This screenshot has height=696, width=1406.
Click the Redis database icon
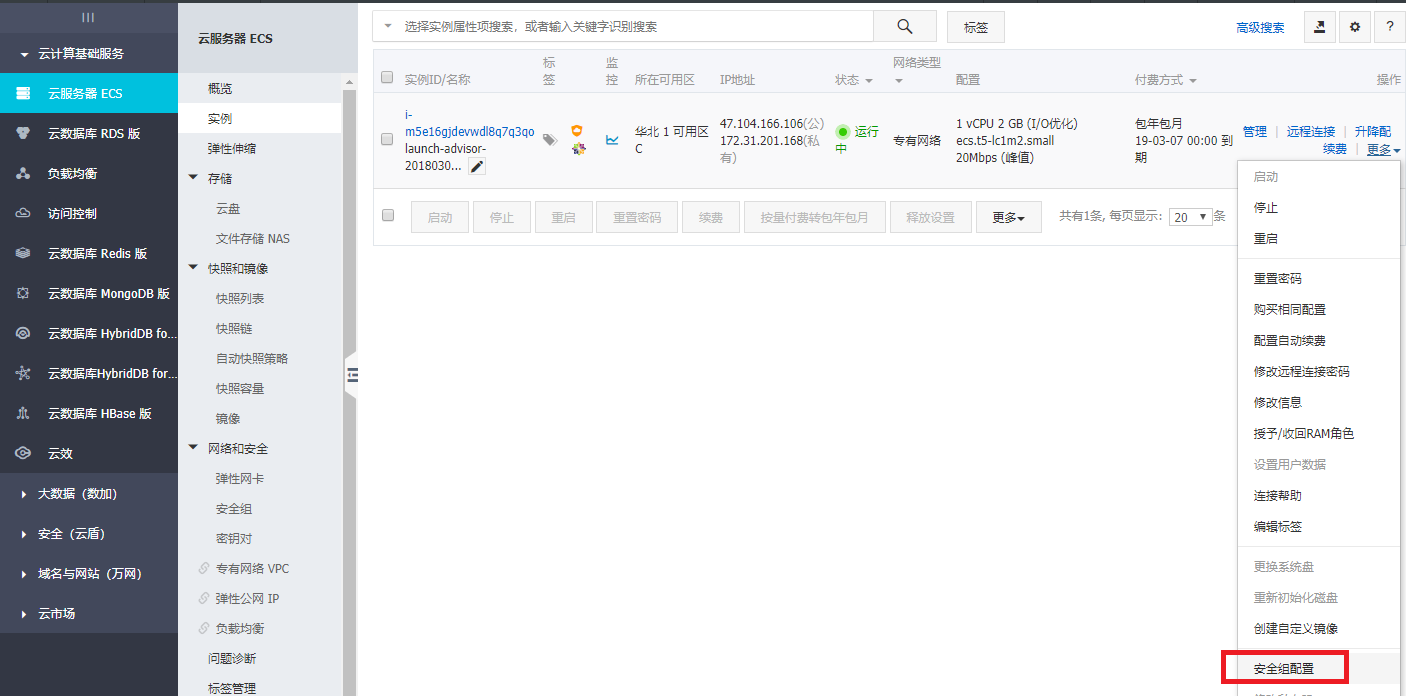click(23, 253)
